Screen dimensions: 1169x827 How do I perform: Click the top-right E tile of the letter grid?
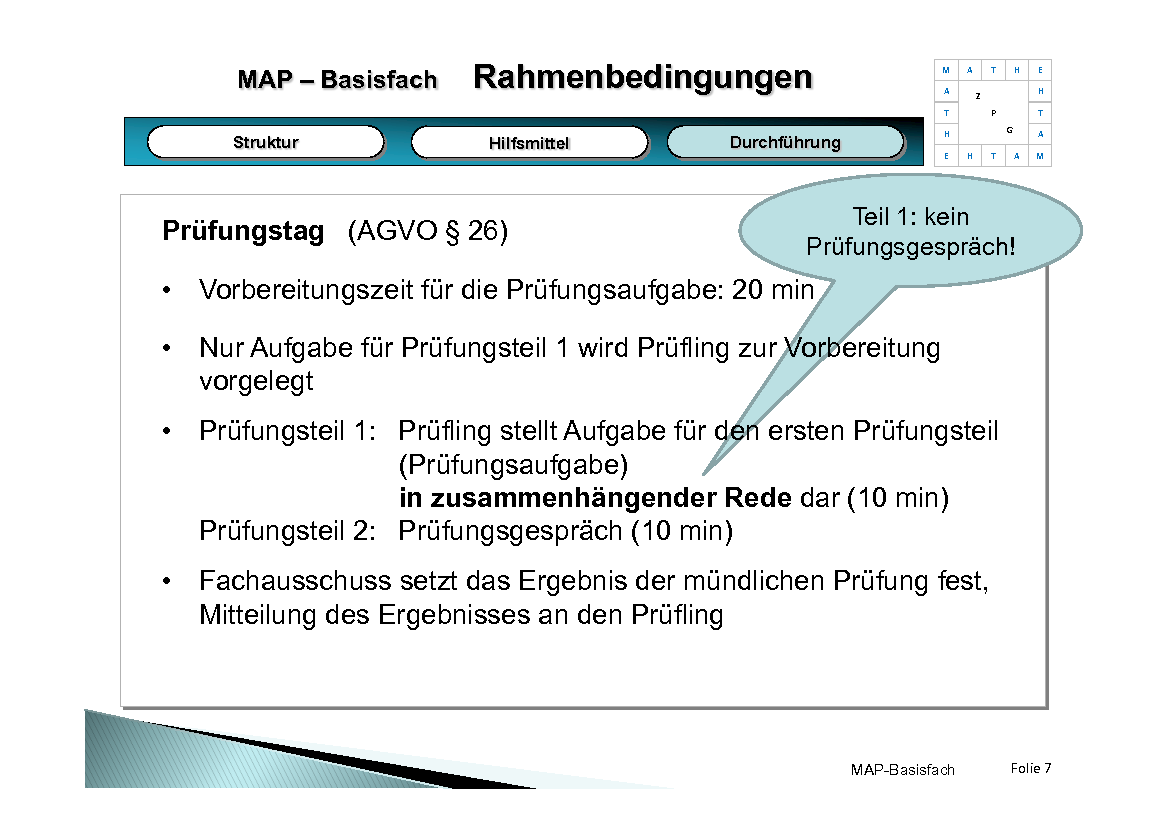pos(1039,70)
